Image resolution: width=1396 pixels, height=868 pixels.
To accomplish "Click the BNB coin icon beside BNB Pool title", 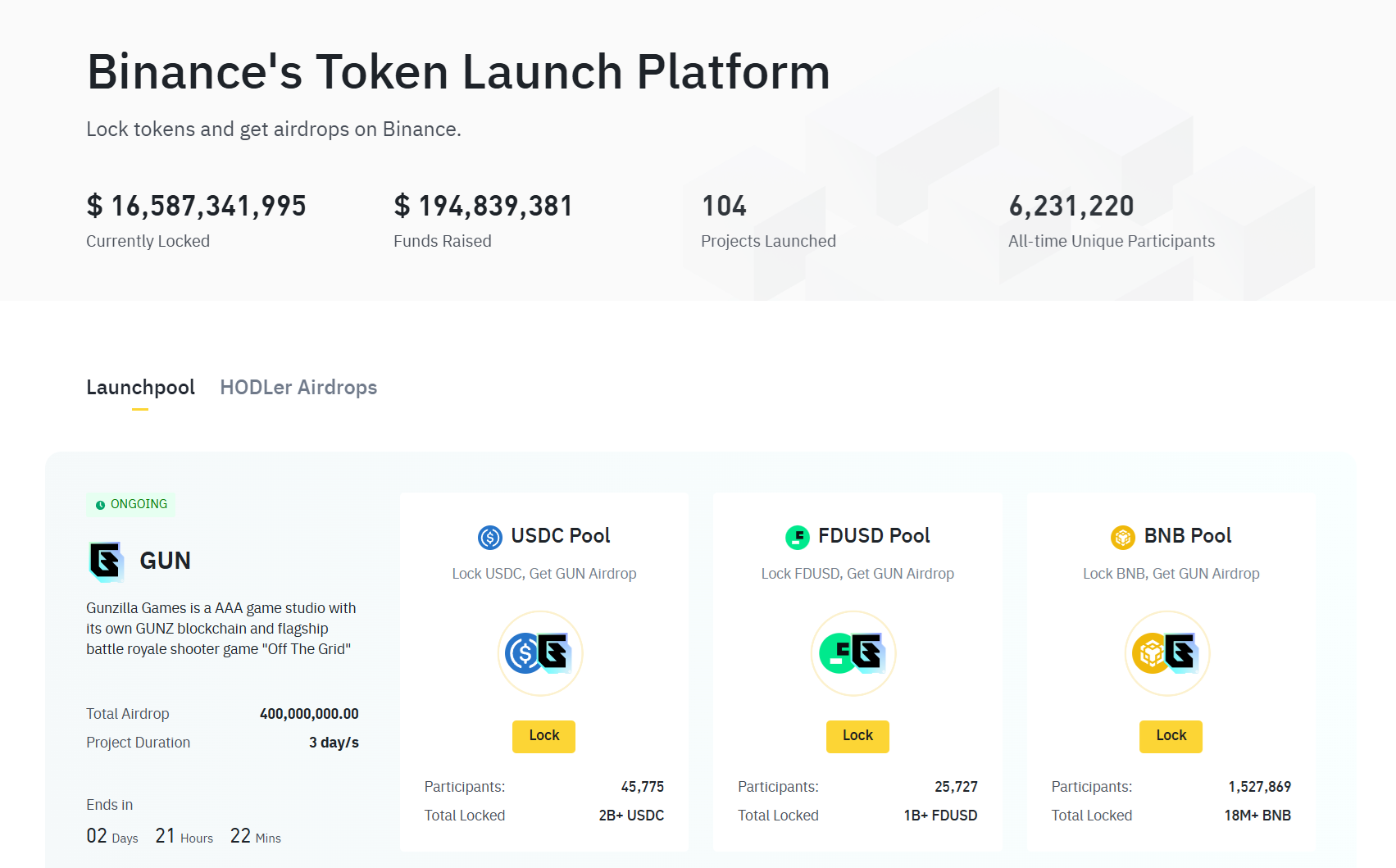I will click(1123, 537).
